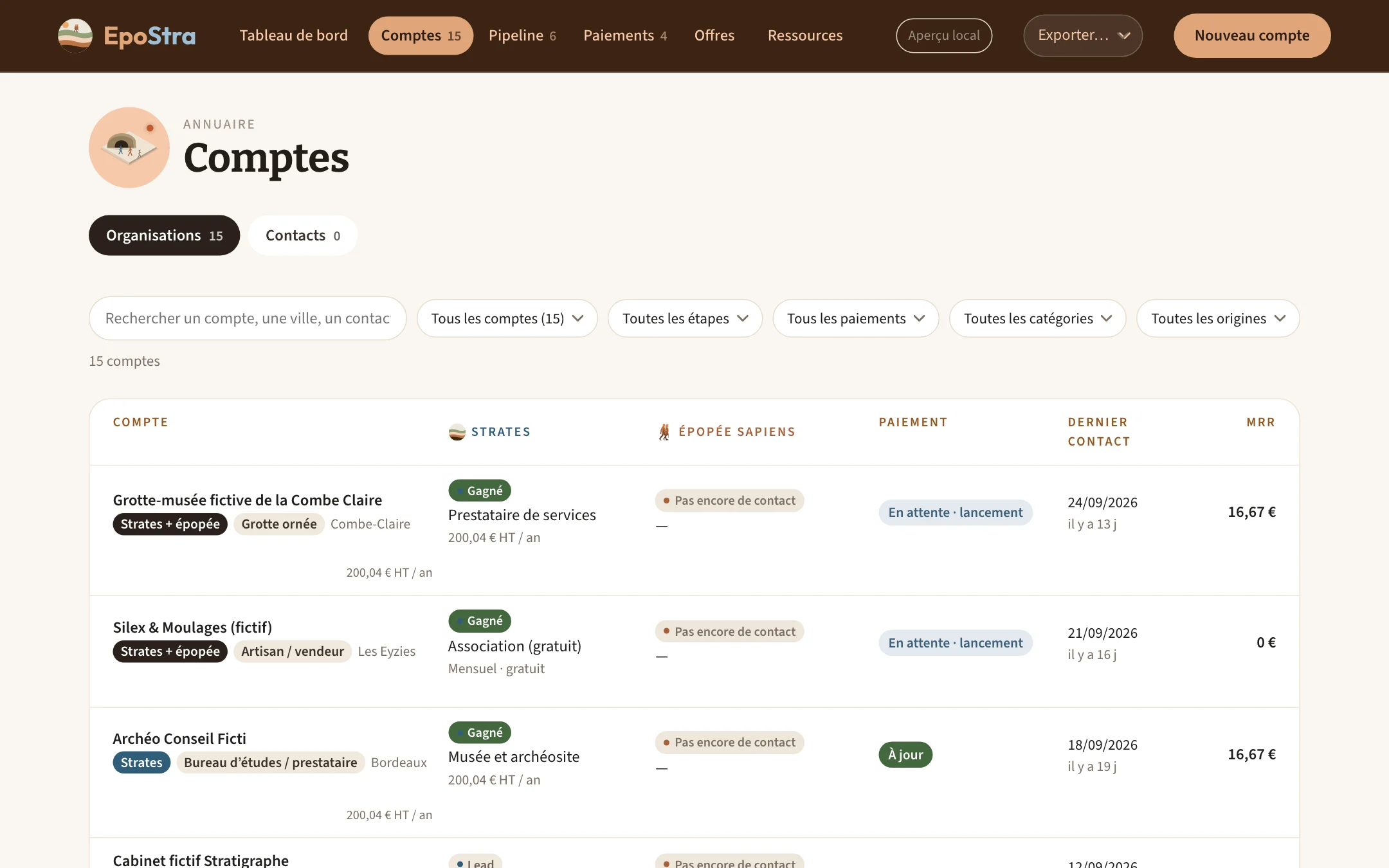This screenshot has width=1389, height=868.
Task: Select the Comptes 15 nav item
Action: point(421,35)
